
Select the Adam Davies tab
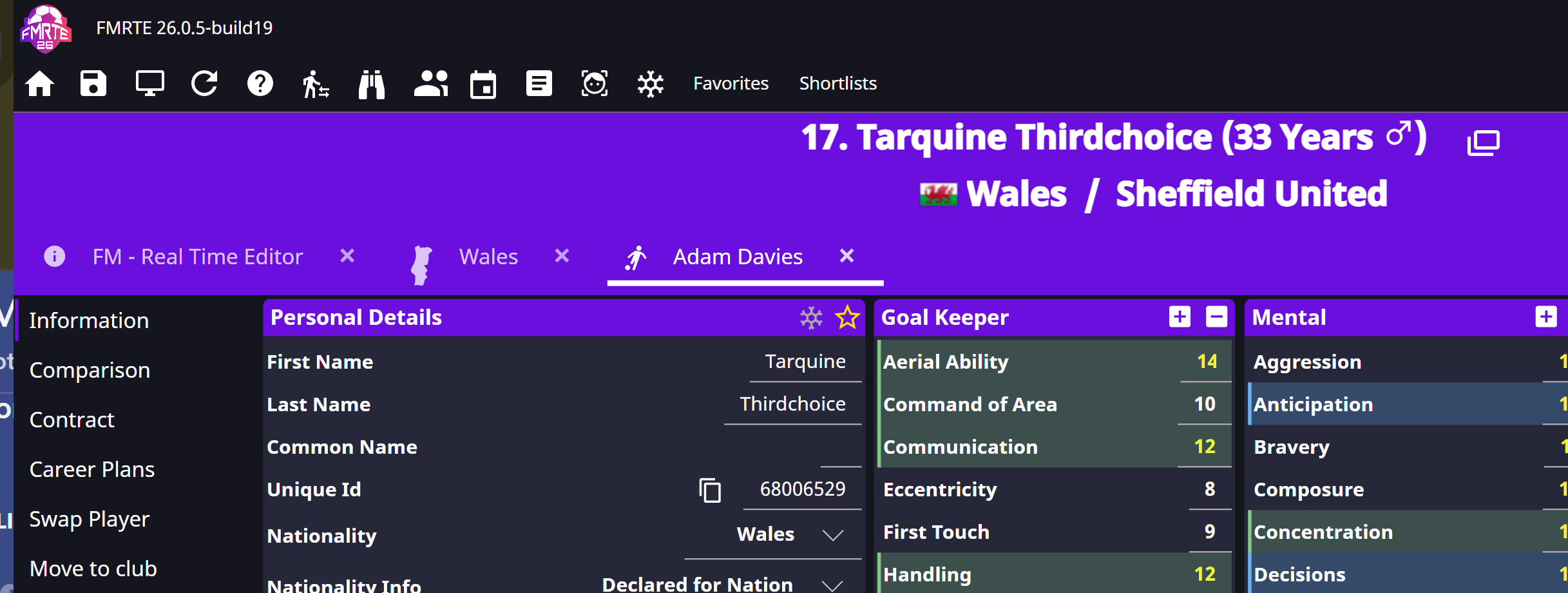[x=738, y=257]
